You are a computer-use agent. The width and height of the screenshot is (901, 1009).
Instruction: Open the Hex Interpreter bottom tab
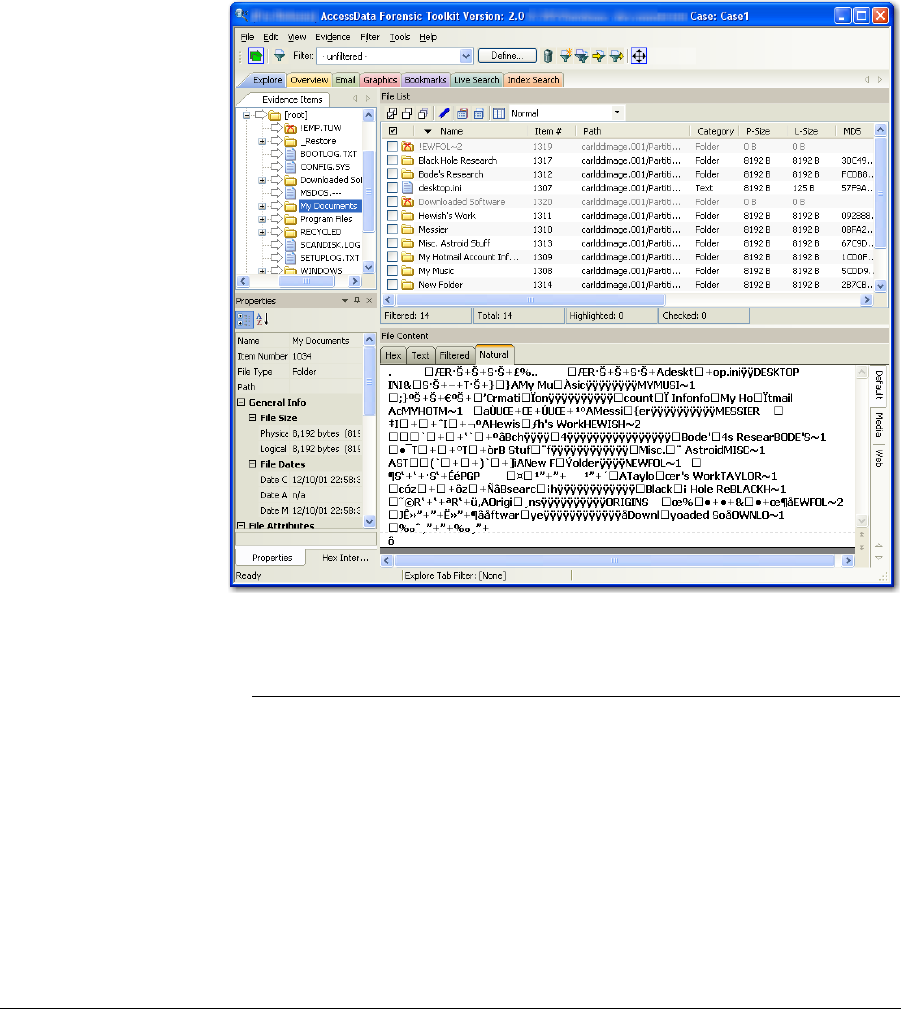pyautogui.click(x=346, y=558)
